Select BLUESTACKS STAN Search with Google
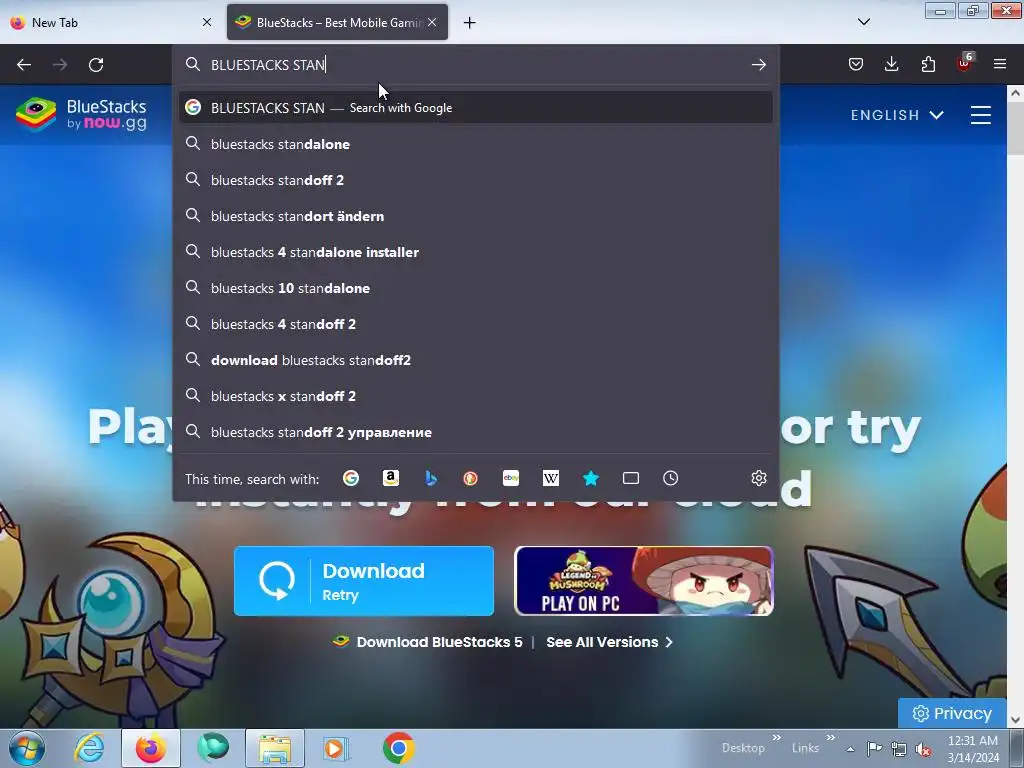The image size is (1024, 768). 475,108
